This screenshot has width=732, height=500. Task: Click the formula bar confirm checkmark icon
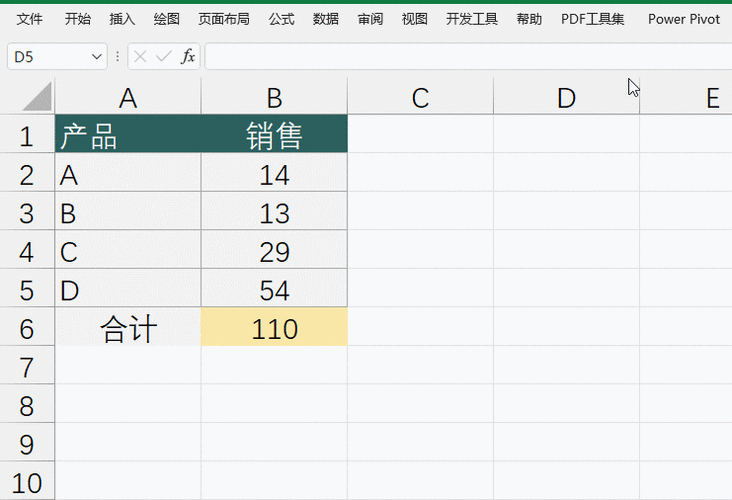164,57
